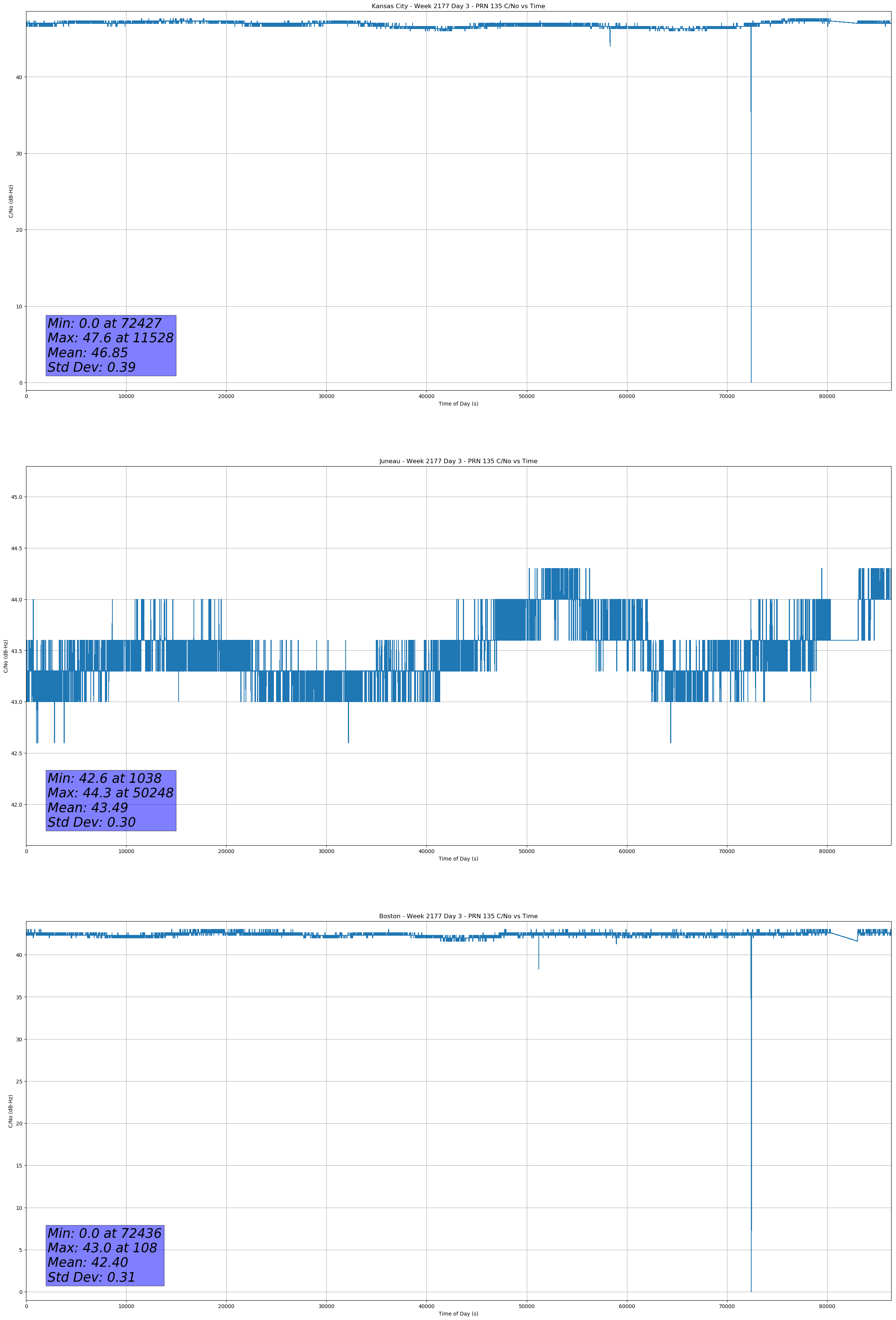This screenshot has width=896, height=1320.
Task: Click the '70000' tick under Juneau plot
Action: (727, 851)
